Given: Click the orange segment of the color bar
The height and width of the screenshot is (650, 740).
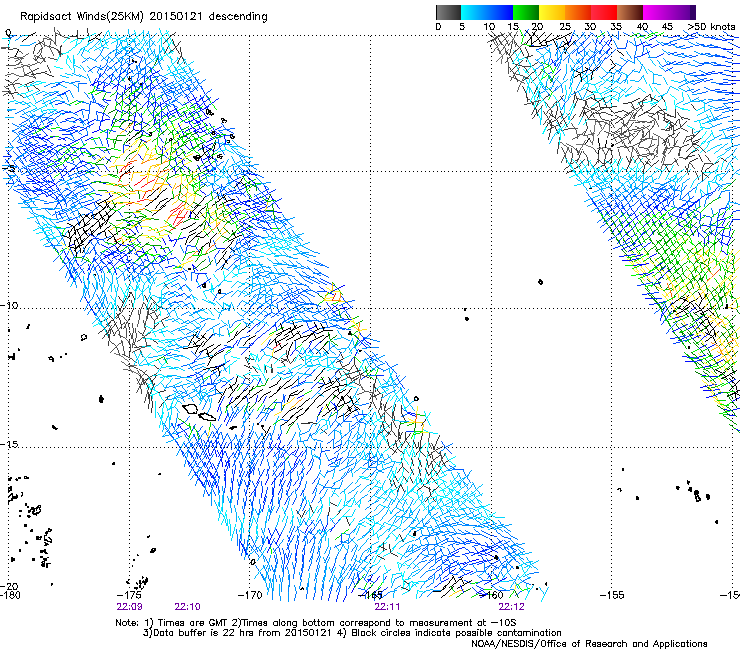Looking at the screenshot, I should [x=578, y=12].
